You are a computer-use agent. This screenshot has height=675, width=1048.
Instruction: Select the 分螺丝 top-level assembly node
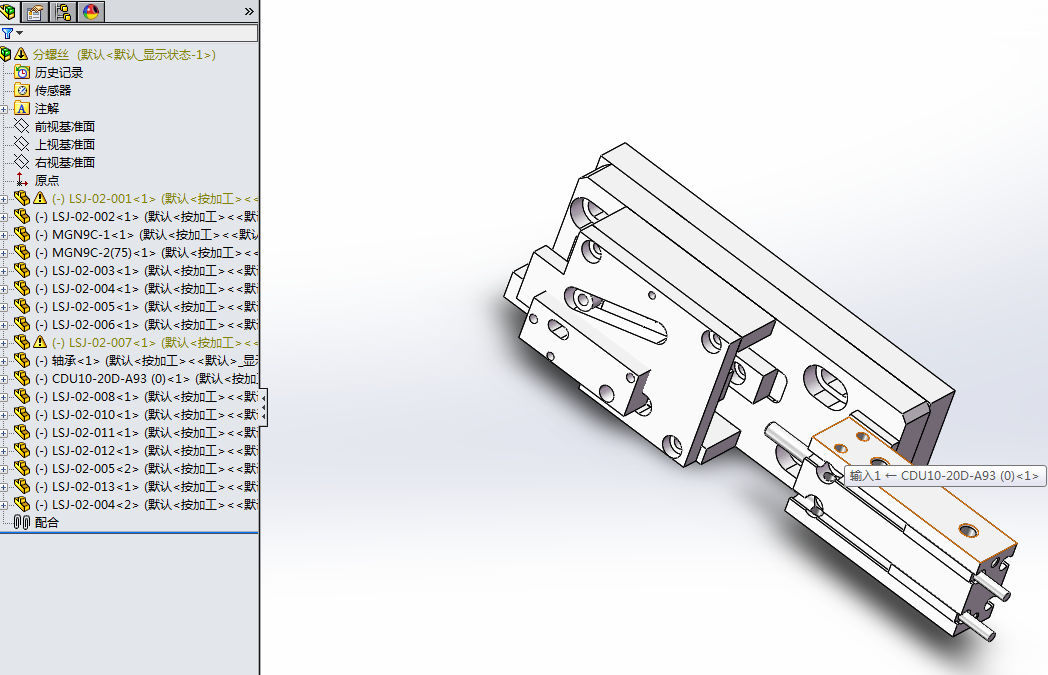click(x=124, y=54)
